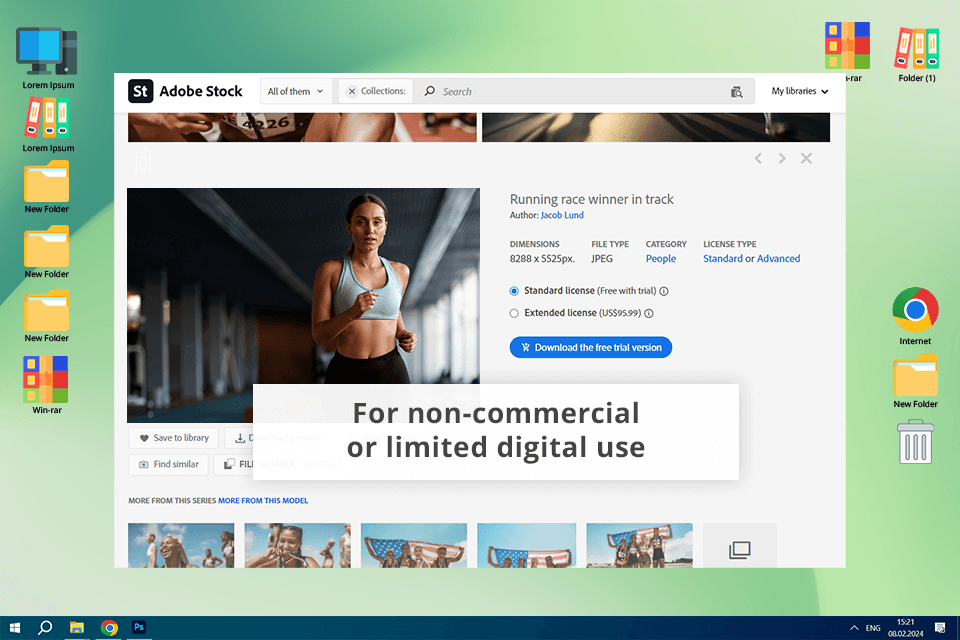The width and height of the screenshot is (960, 640).
Task: Click the ENG language indicator
Action: pos(873,628)
